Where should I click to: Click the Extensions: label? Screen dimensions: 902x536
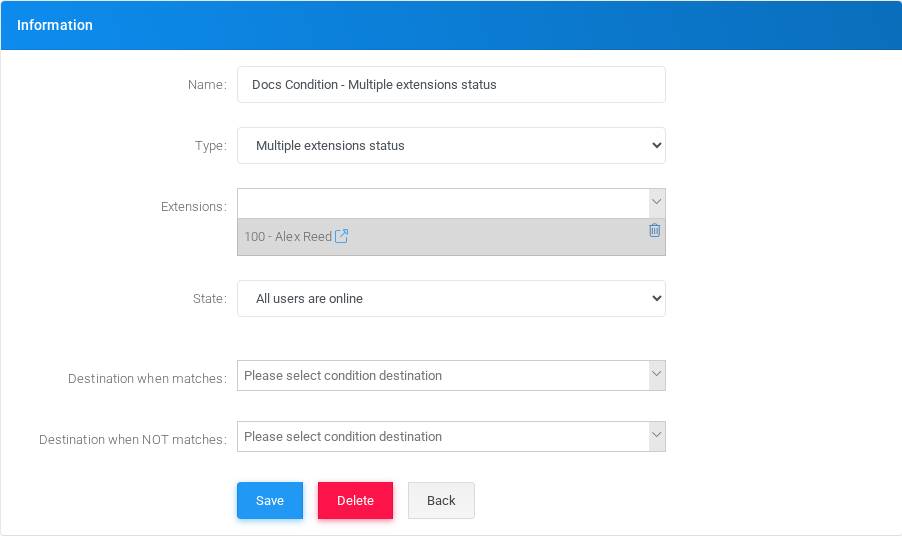(194, 206)
